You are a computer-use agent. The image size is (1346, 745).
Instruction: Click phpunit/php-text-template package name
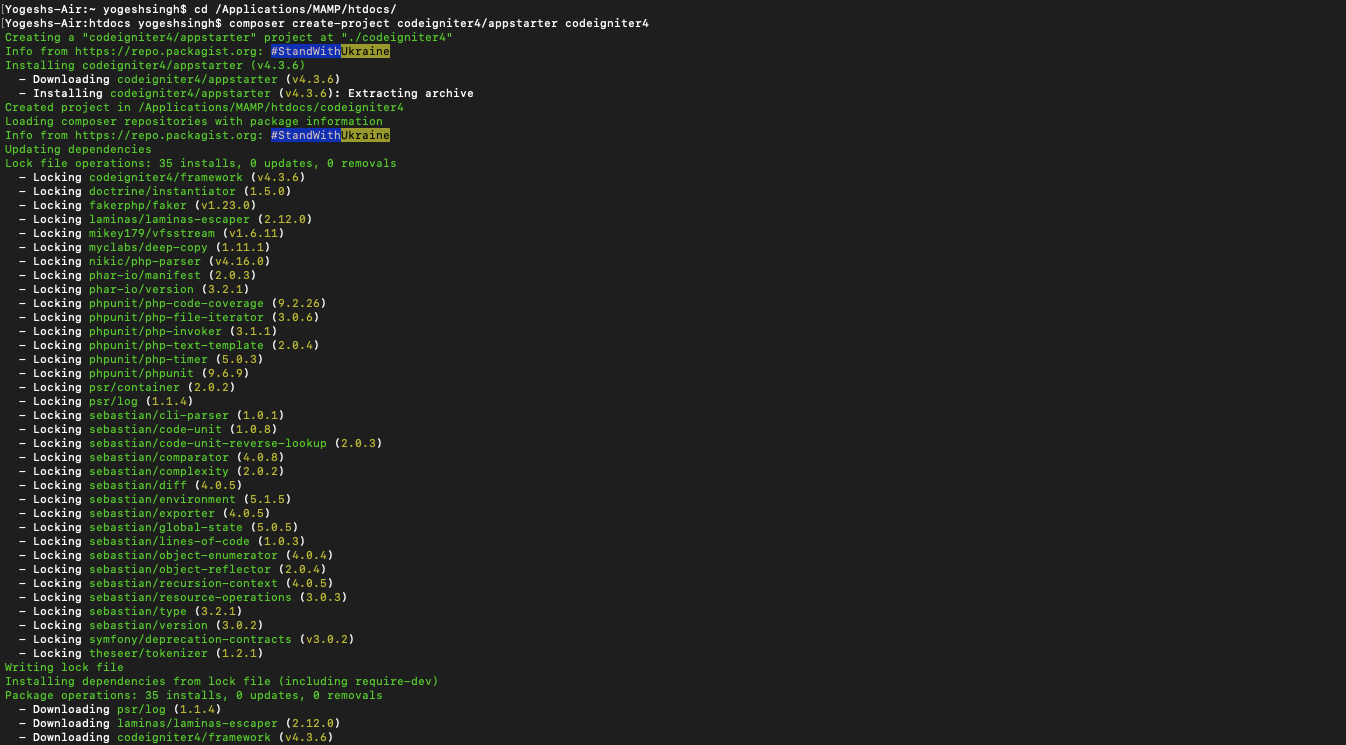pyautogui.click(x=177, y=345)
